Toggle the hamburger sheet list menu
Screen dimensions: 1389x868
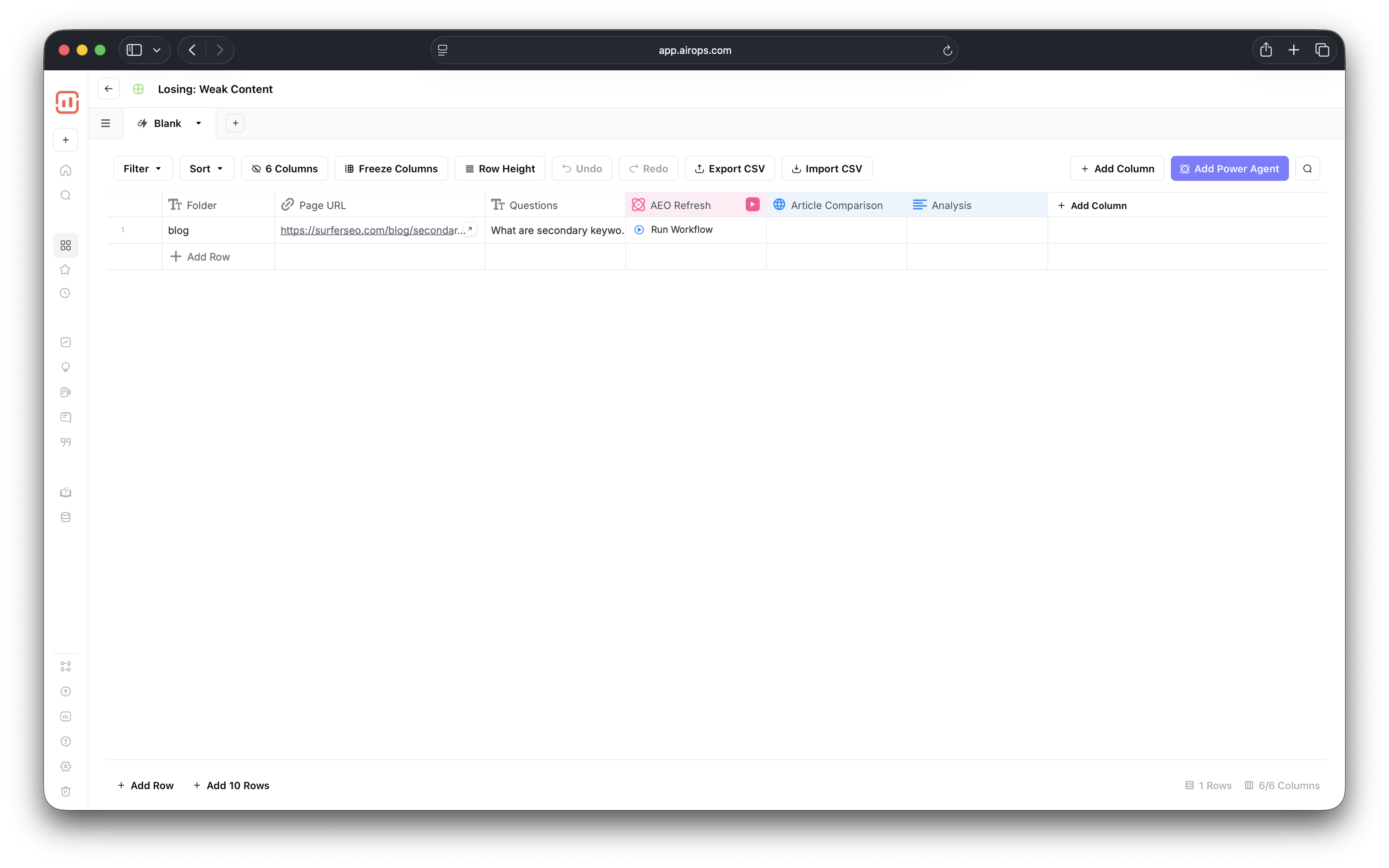[106, 123]
